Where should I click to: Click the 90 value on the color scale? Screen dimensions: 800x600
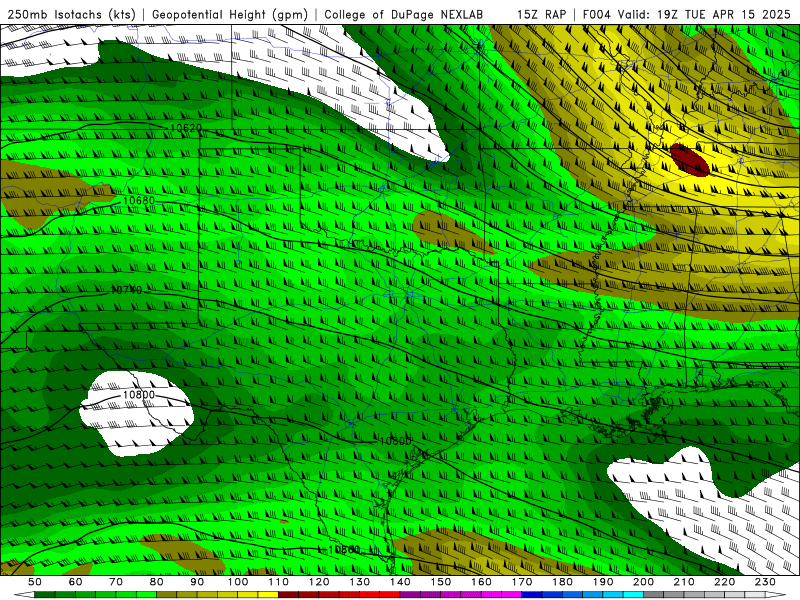click(x=197, y=582)
